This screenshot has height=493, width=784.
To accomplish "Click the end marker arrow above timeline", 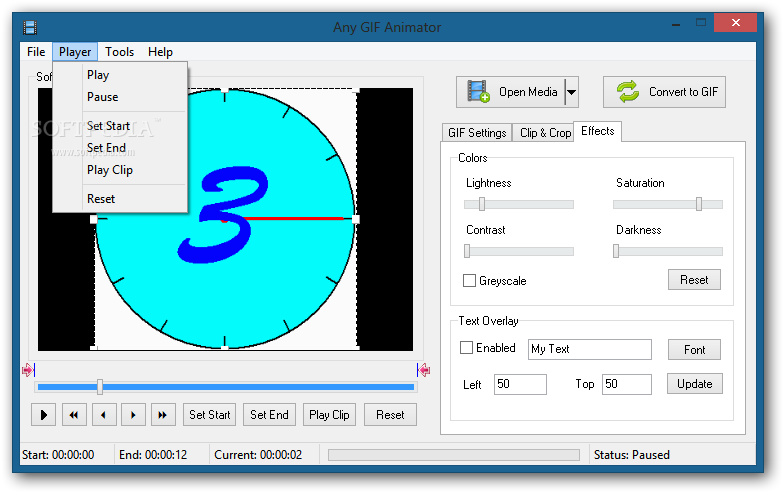I will (424, 370).
